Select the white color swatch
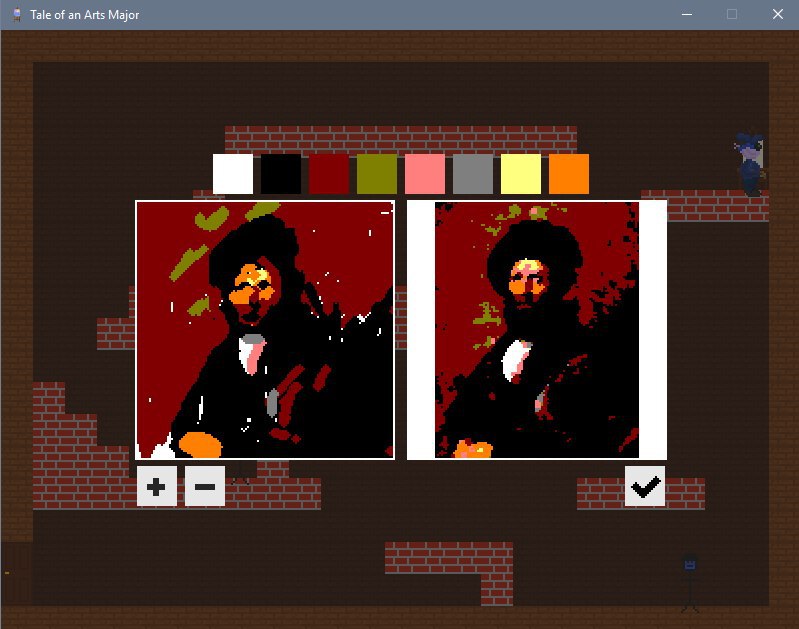799x629 pixels. point(232,174)
